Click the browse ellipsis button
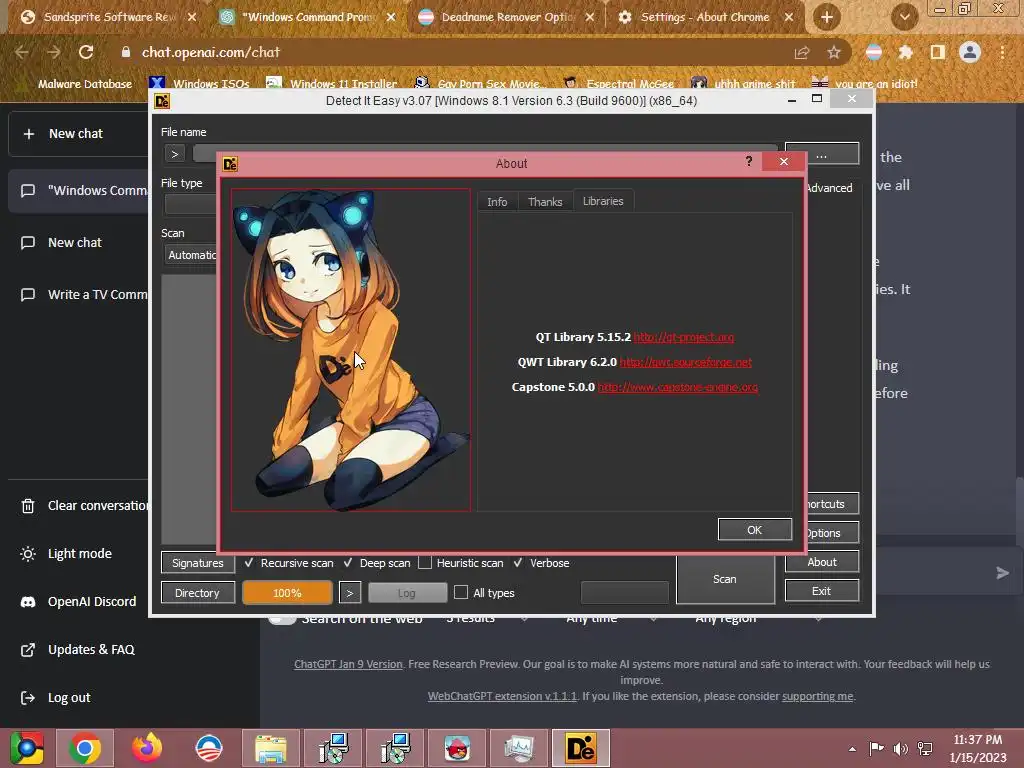 coord(822,155)
